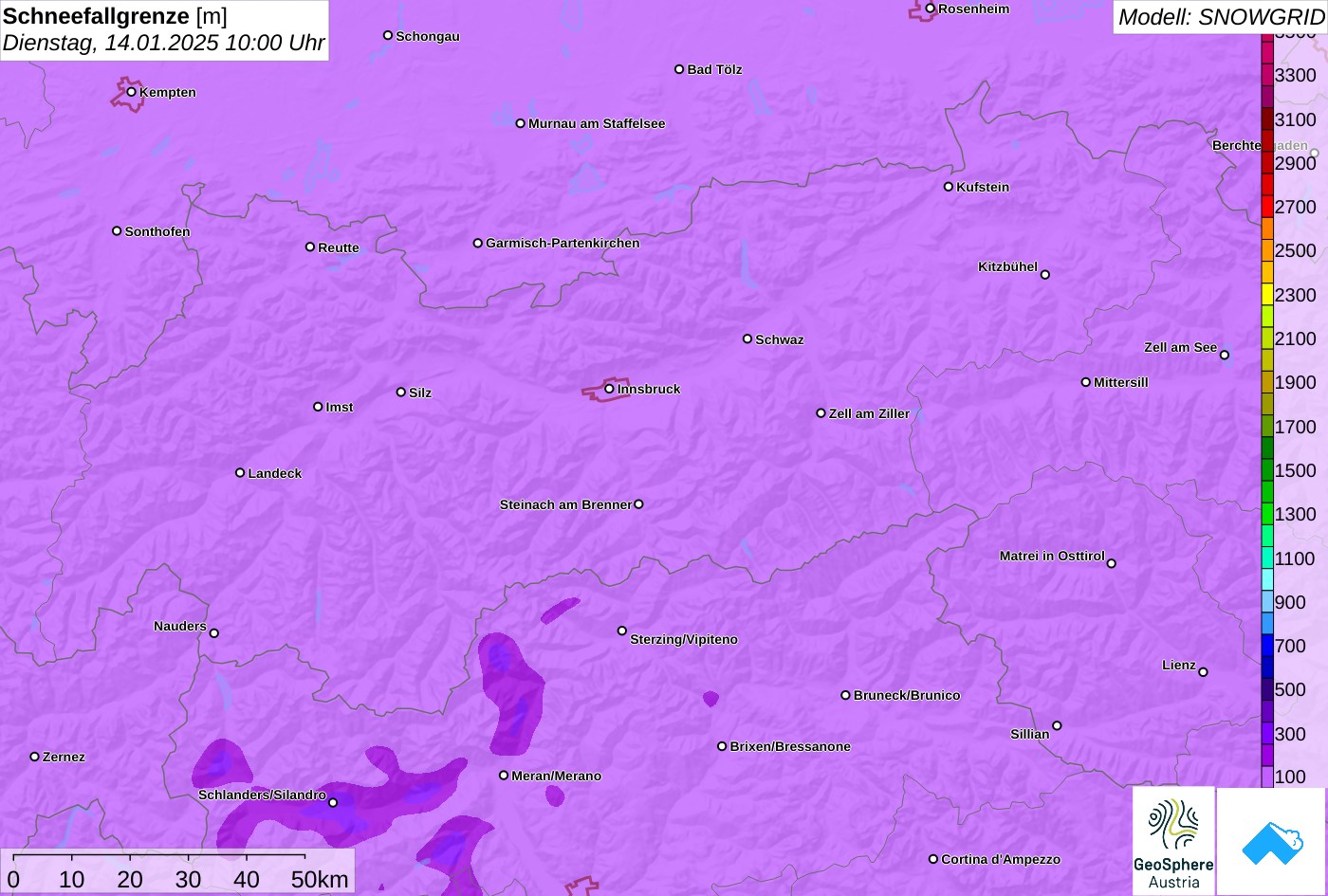Click the Schwaz marker dot

pyautogui.click(x=747, y=338)
